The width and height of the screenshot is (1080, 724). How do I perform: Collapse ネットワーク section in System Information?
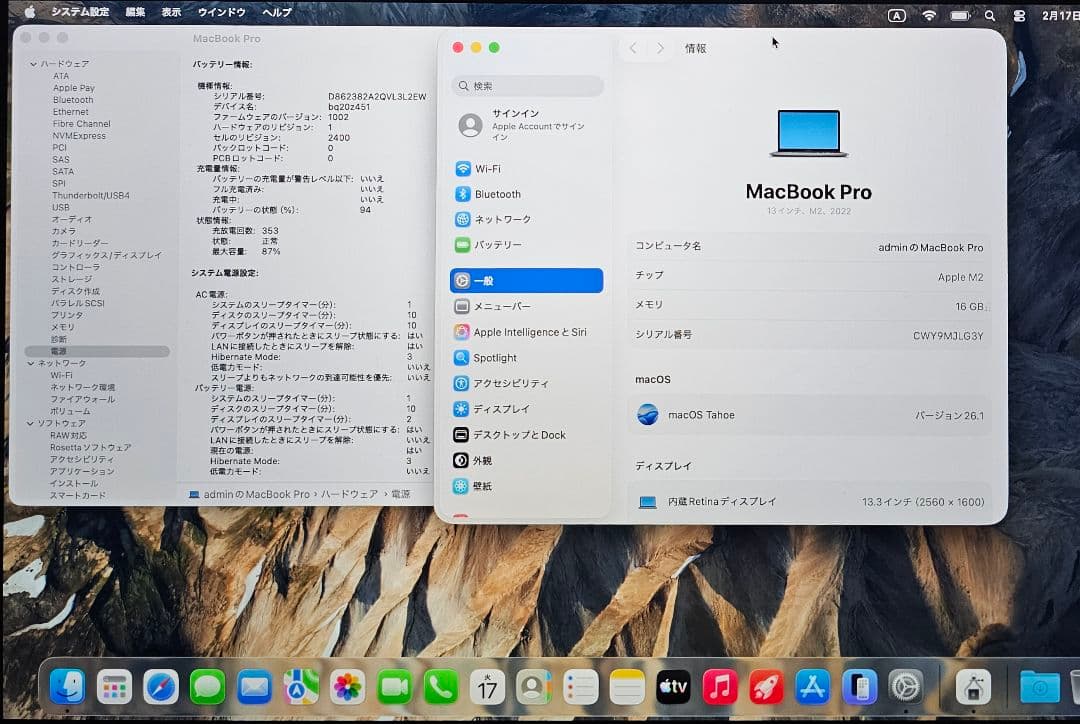[30, 363]
